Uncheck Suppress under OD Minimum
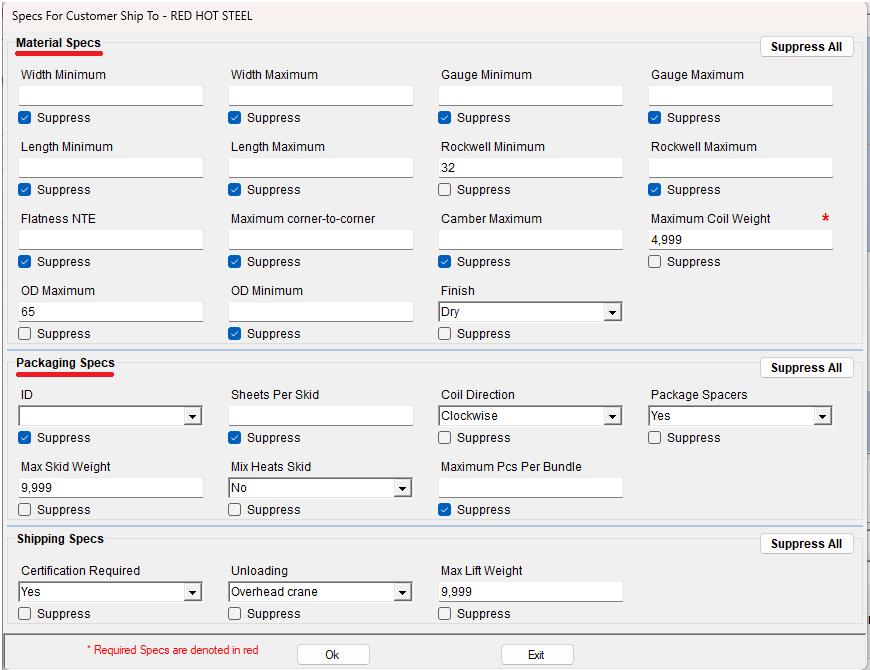Screen dimensions: 870x670 pyautogui.click(x=235, y=334)
